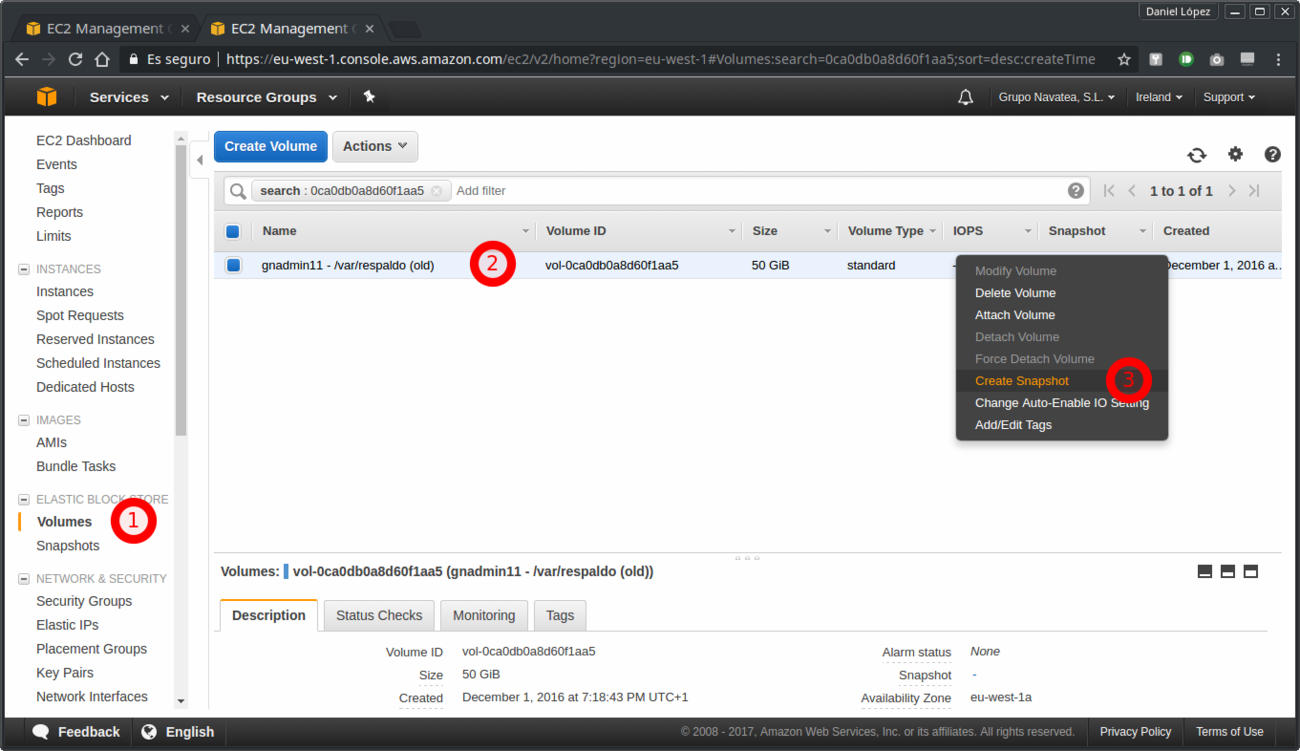Click the refresh volumes list icon

click(1196, 155)
